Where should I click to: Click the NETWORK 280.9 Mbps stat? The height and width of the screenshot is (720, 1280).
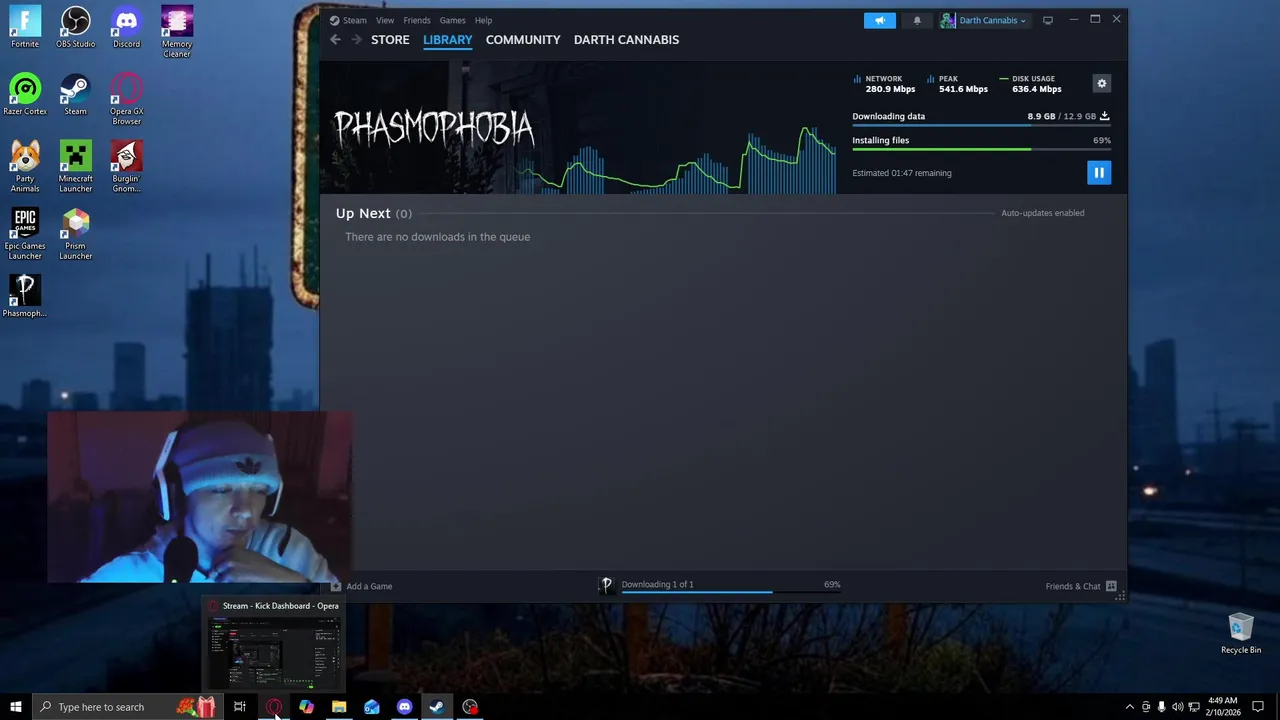pyautogui.click(x=884, y=84)
